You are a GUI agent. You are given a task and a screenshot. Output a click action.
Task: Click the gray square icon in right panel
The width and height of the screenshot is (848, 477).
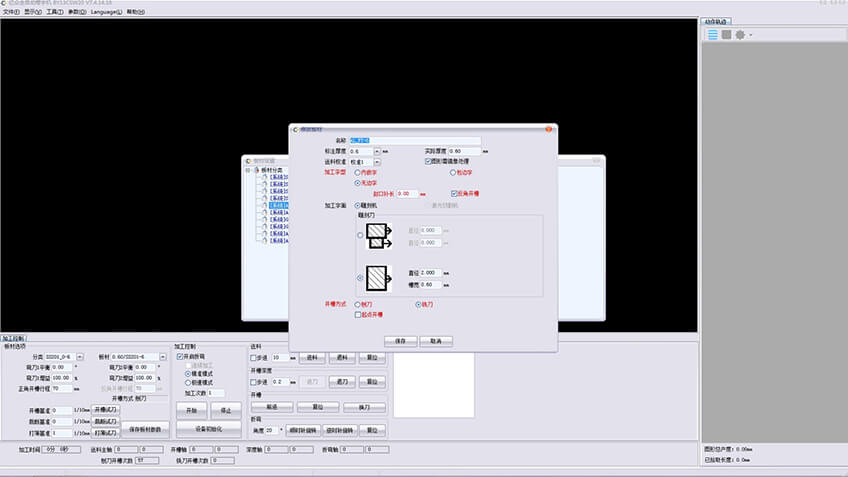tap(726, 34)
